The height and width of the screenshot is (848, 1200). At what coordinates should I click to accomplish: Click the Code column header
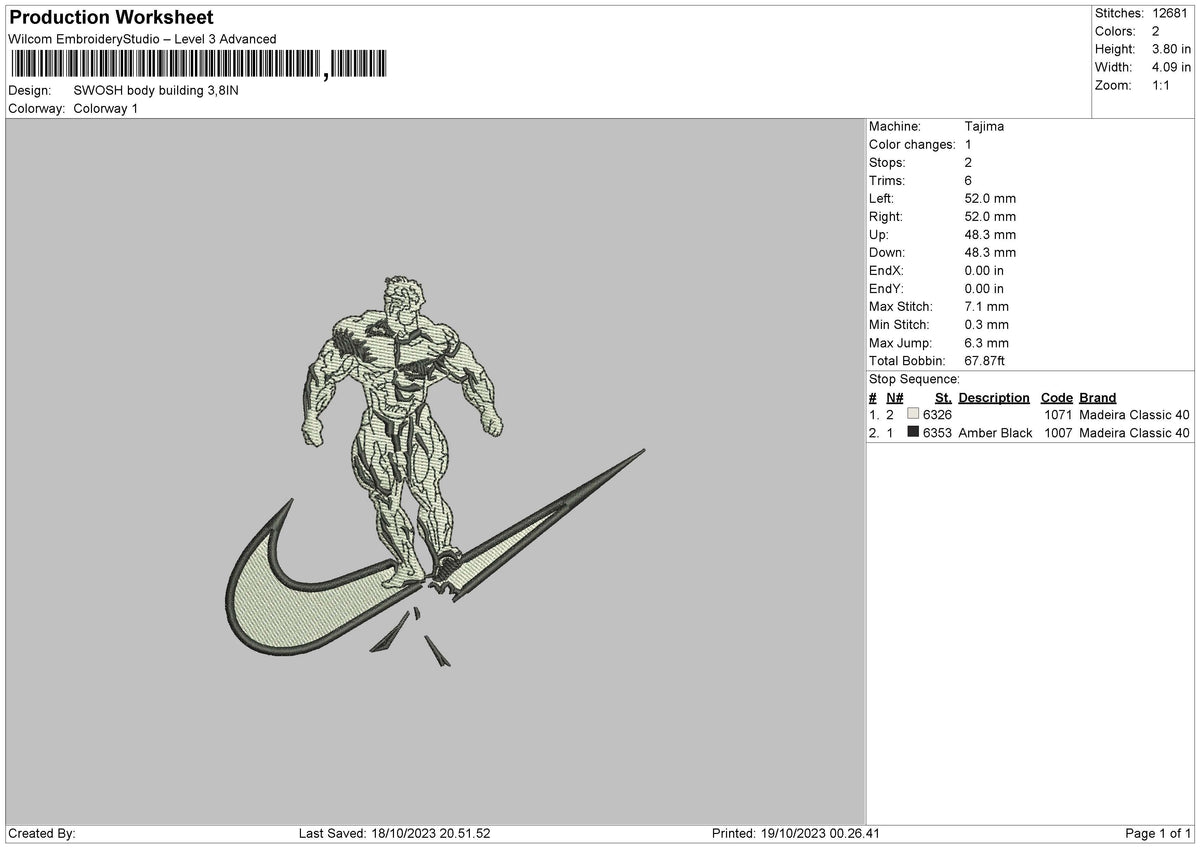coord(1056,398)
